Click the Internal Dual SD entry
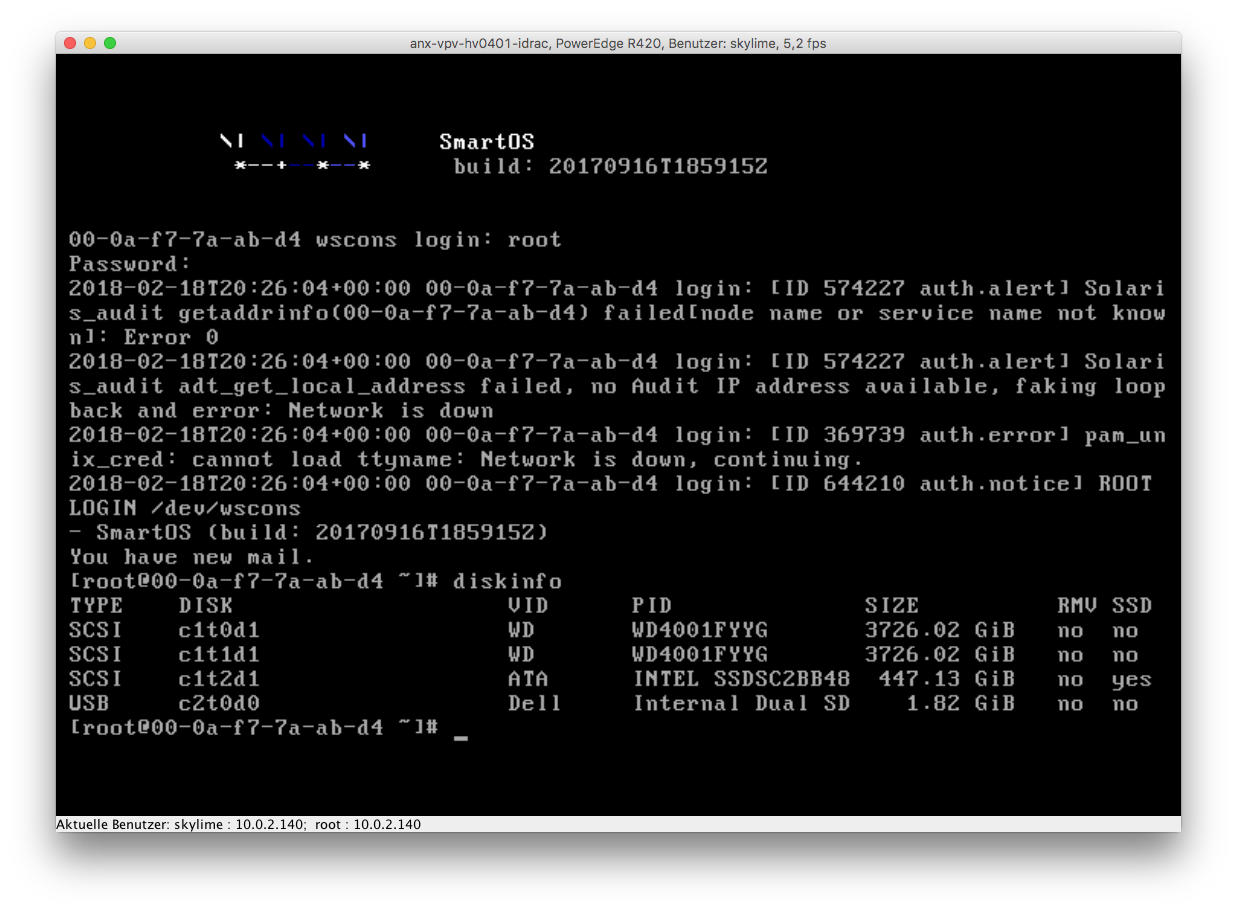Viewport: 1237px width, 912px height. 741,704
